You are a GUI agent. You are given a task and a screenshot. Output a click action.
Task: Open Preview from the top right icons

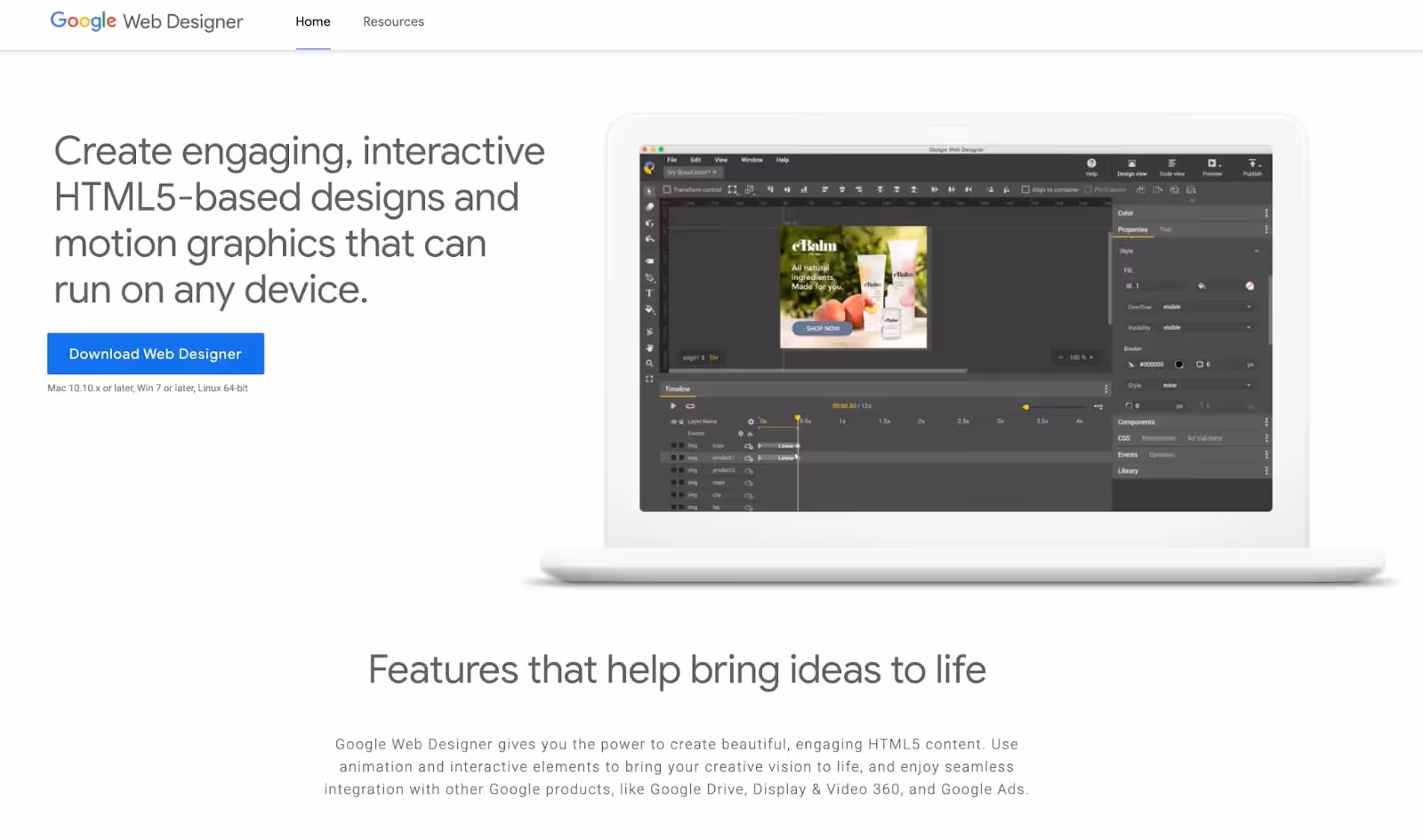coord(1213,166)
